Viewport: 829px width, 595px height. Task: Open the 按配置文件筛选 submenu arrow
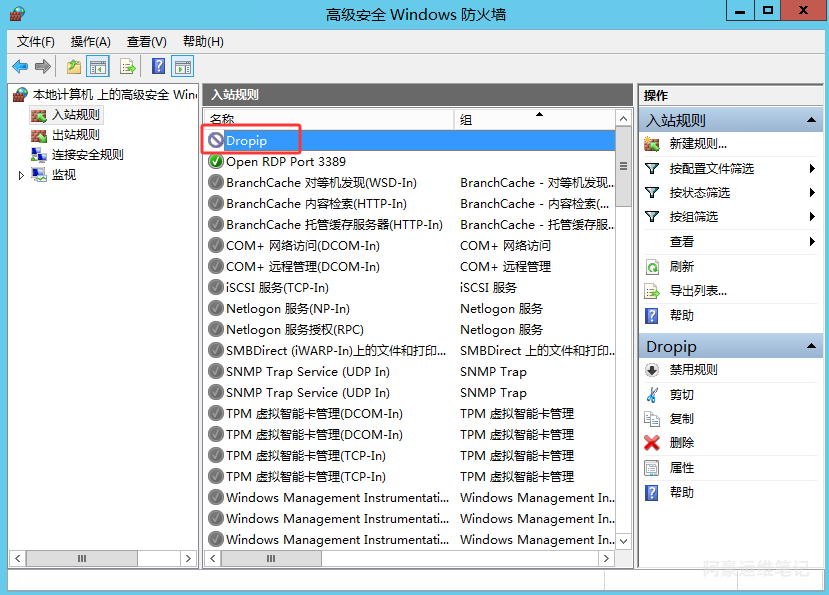pos(812,168)
